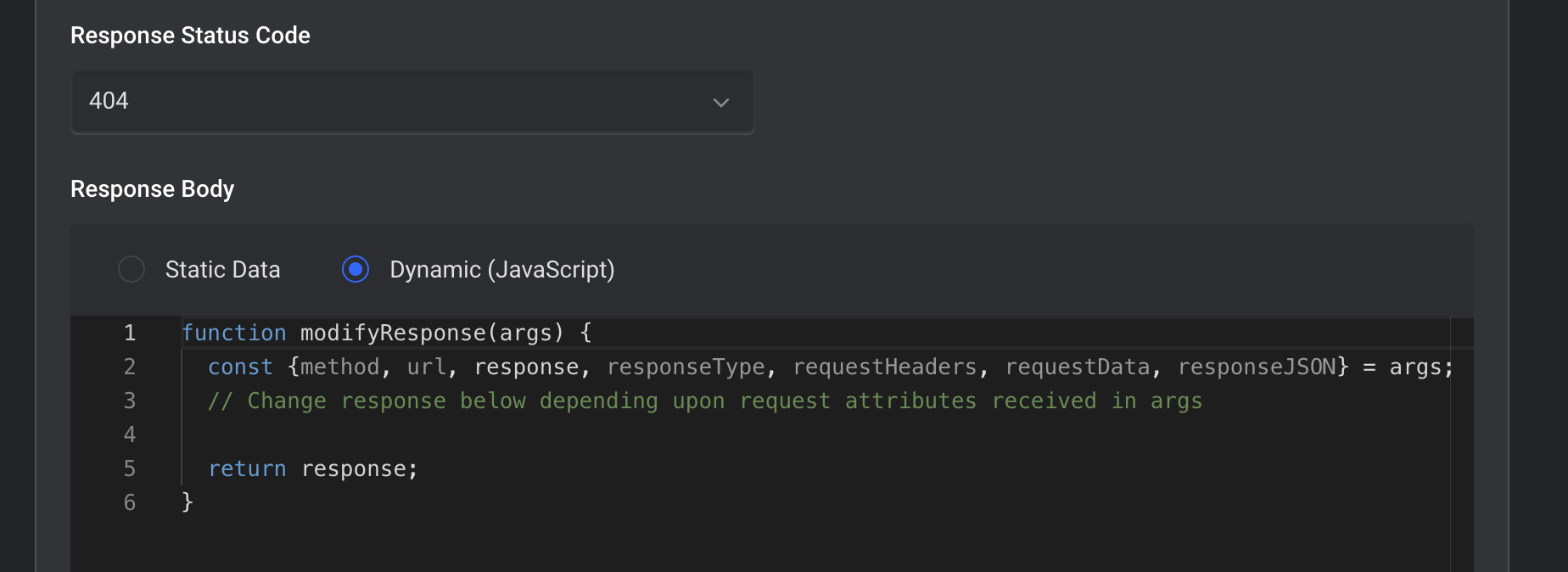Click the "Response Status Code" heading label
Screen dimensions: 1568x572
(x=190, y=36)
